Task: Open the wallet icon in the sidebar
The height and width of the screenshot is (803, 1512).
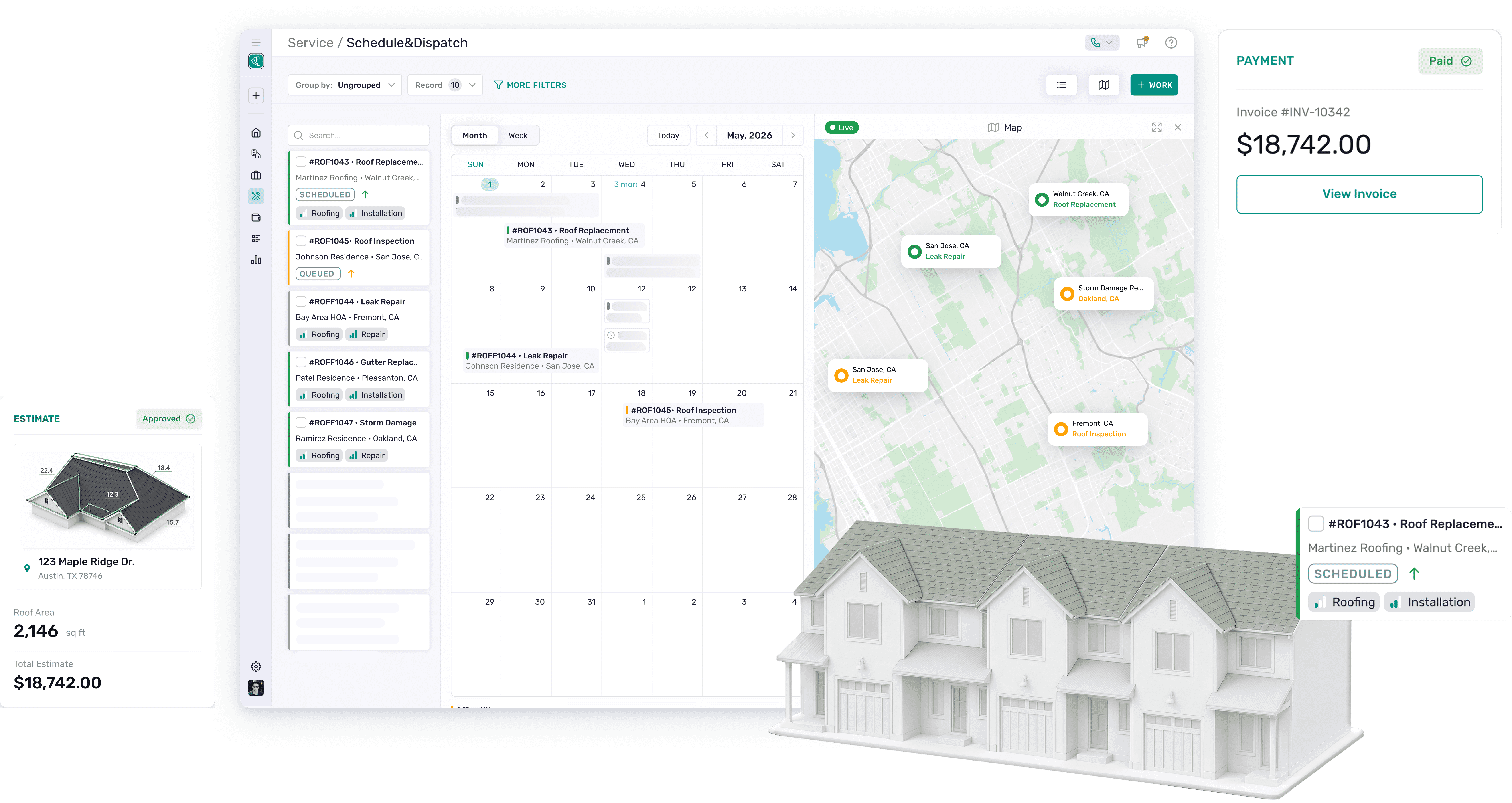Action: 256,218
